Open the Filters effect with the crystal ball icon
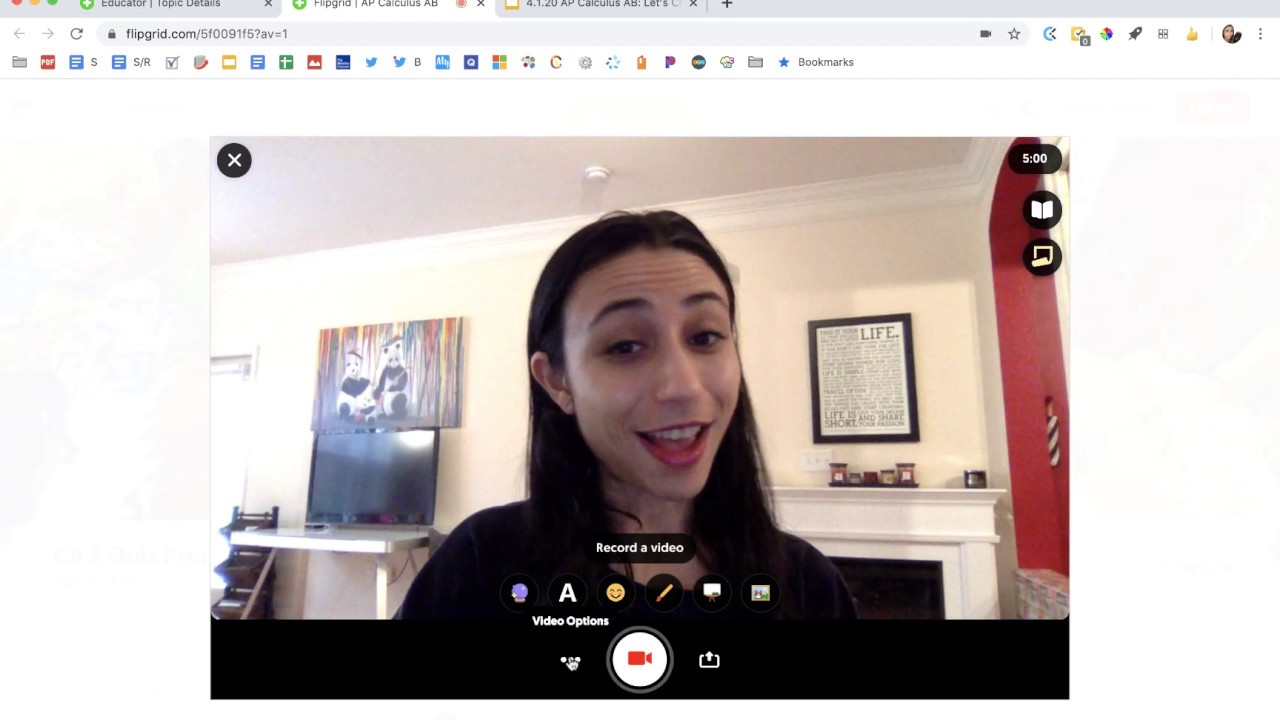 pyautogui.click(x=519, y=593)
